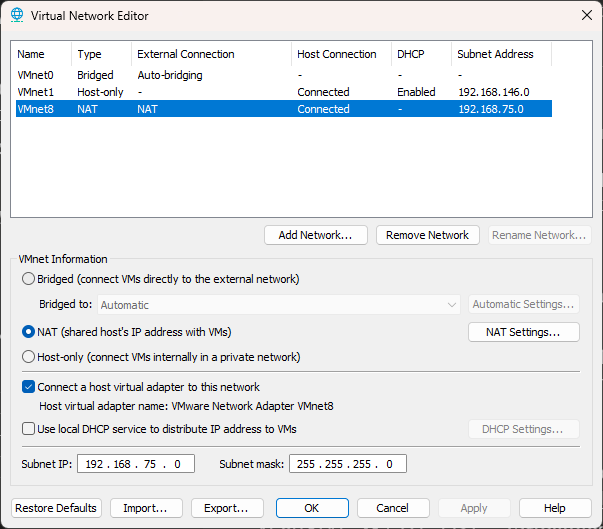Click the External Connection column header
Image resolution: width=603 pixels, height=529 pixels.
(x=212, y=54)
